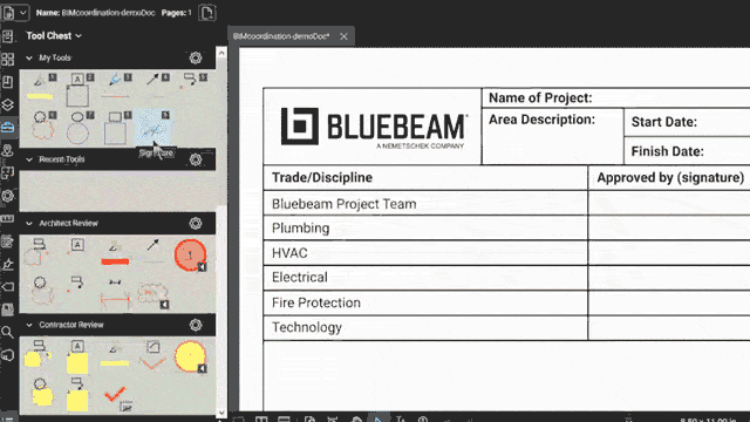The height and width of the screenshot is (422, 750).
Task: Pick the red checkmark tool in Contractor Review
Action: click(115, 396)
